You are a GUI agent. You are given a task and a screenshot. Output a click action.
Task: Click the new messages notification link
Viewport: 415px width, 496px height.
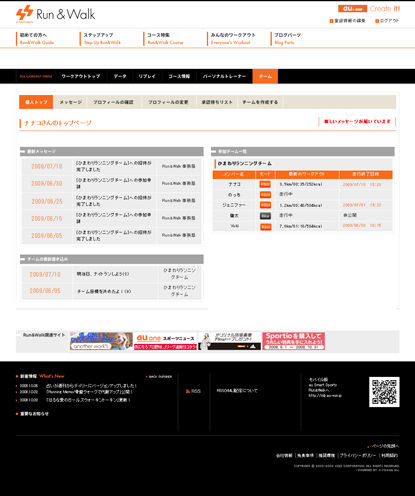(x=357, y=121)
